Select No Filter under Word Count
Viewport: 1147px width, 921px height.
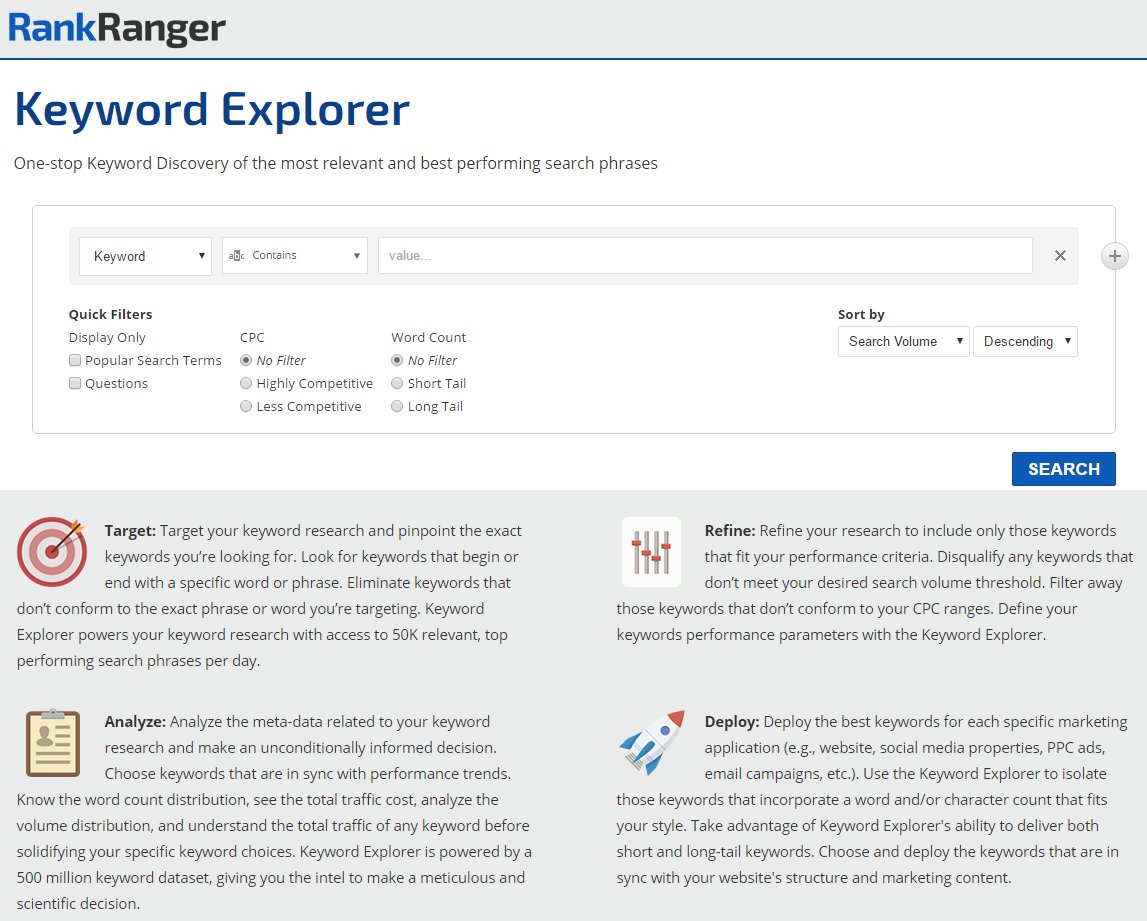pos(397,361)
